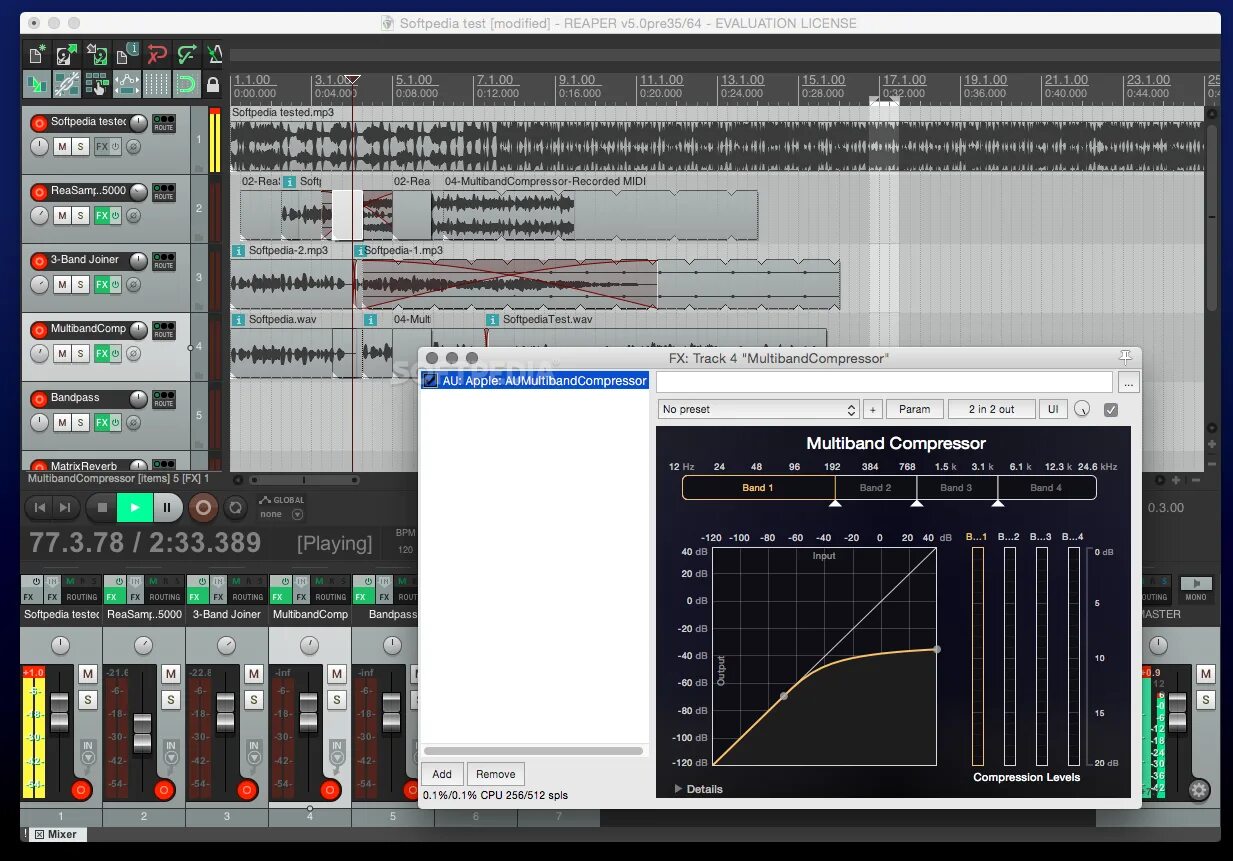Viewport: 1233px width, 861px height.
Task: Open input menu on mixer channel 3
Action: click(x=254, y=751)
